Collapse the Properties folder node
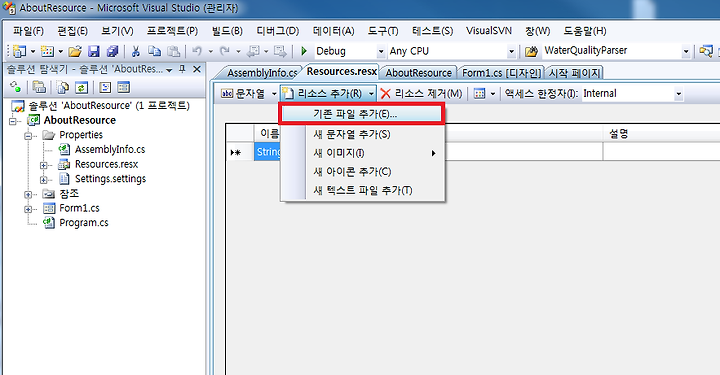Viewport: 720px width, 375px height. [28, 136]
